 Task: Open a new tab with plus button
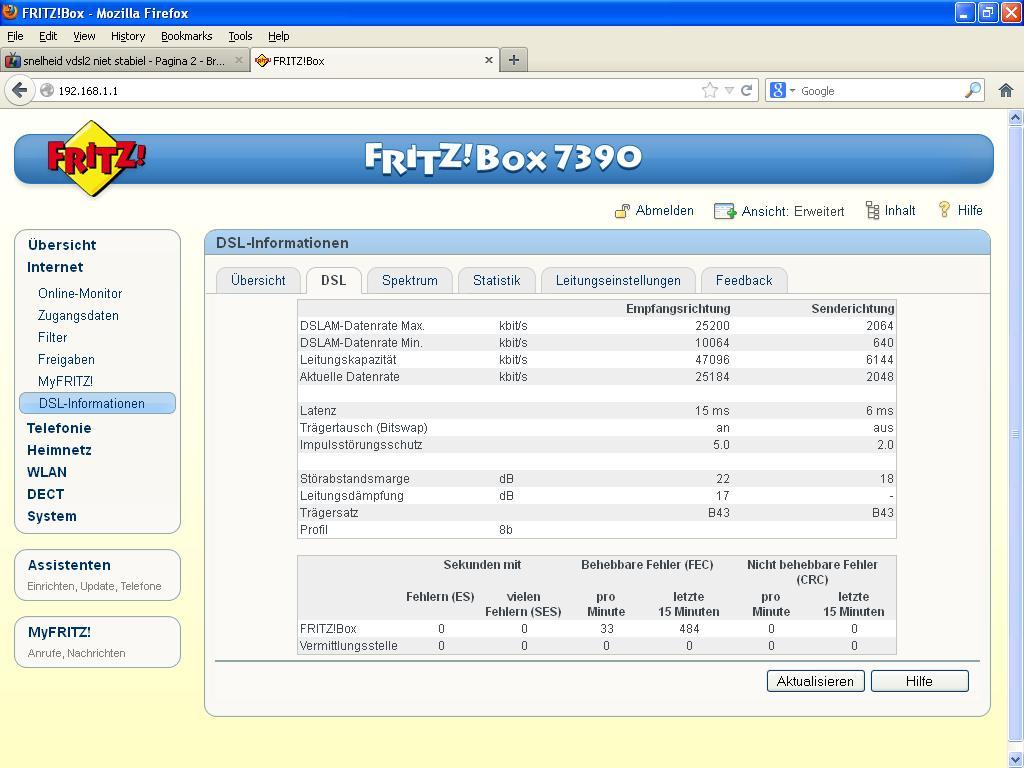[514, 60]
